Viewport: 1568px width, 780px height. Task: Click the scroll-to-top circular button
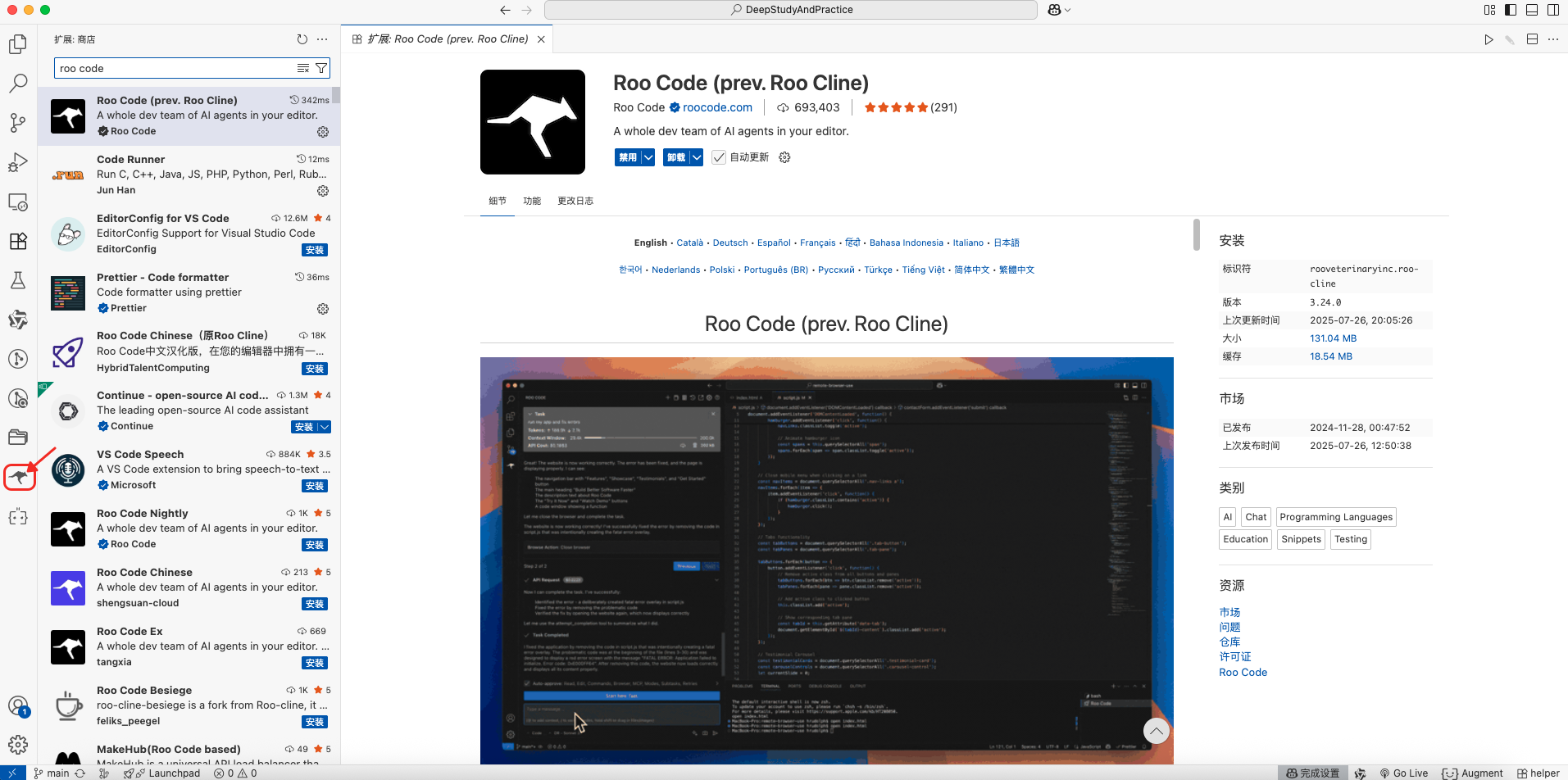coord(1156,730)
